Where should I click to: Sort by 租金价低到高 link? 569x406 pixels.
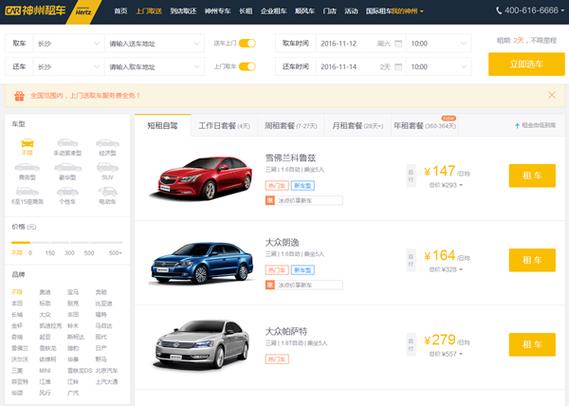click(539, 126)
